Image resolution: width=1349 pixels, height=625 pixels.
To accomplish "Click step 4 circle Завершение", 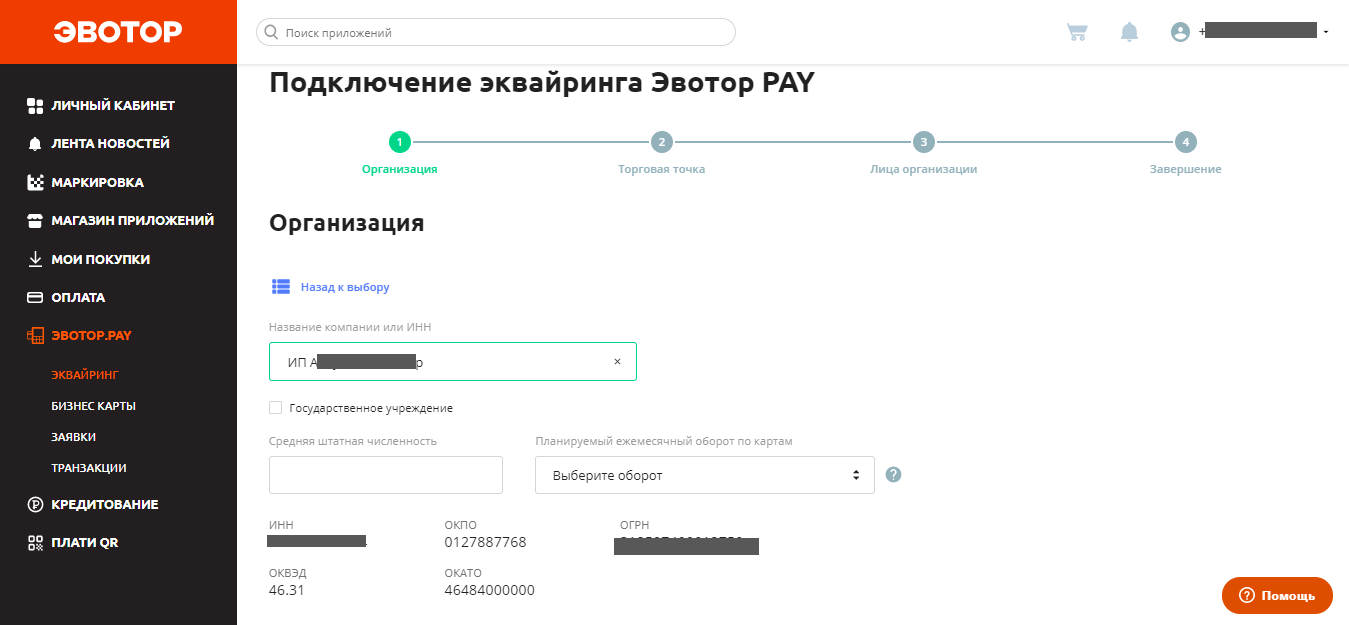I will 1185,142.
